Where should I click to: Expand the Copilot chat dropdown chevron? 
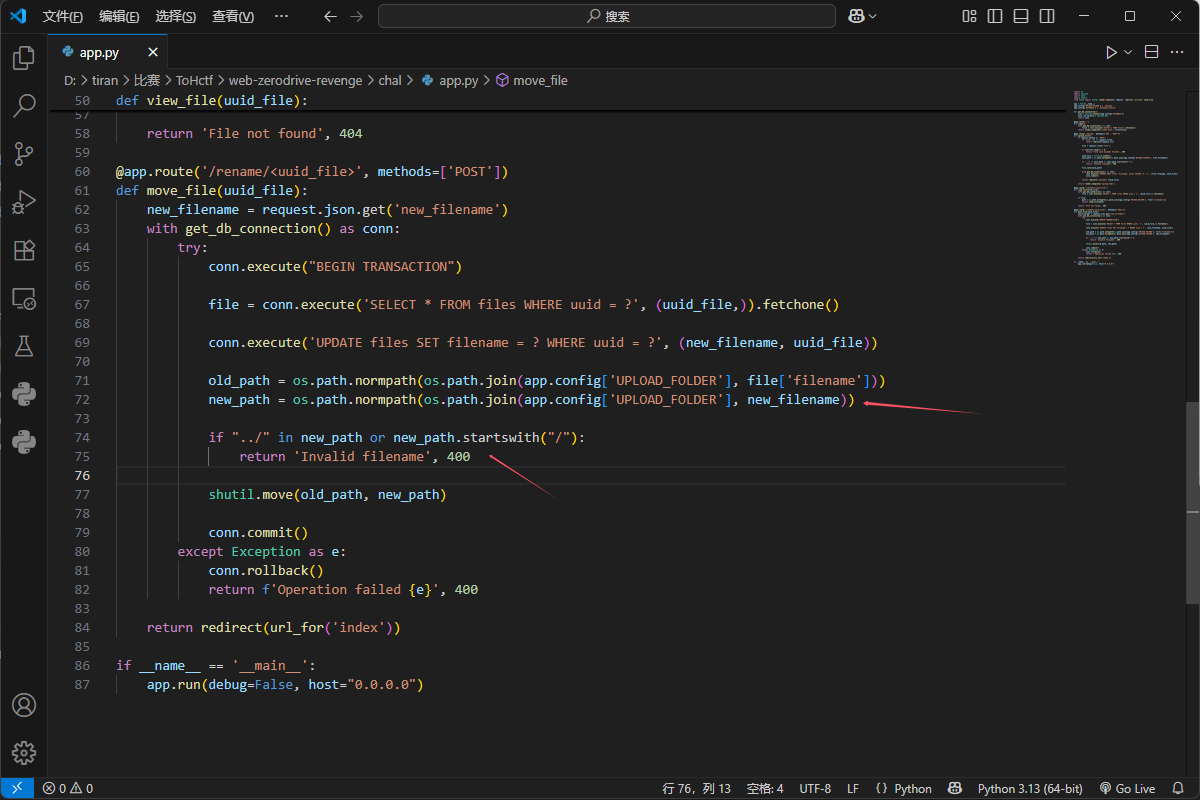coord(873,16)
